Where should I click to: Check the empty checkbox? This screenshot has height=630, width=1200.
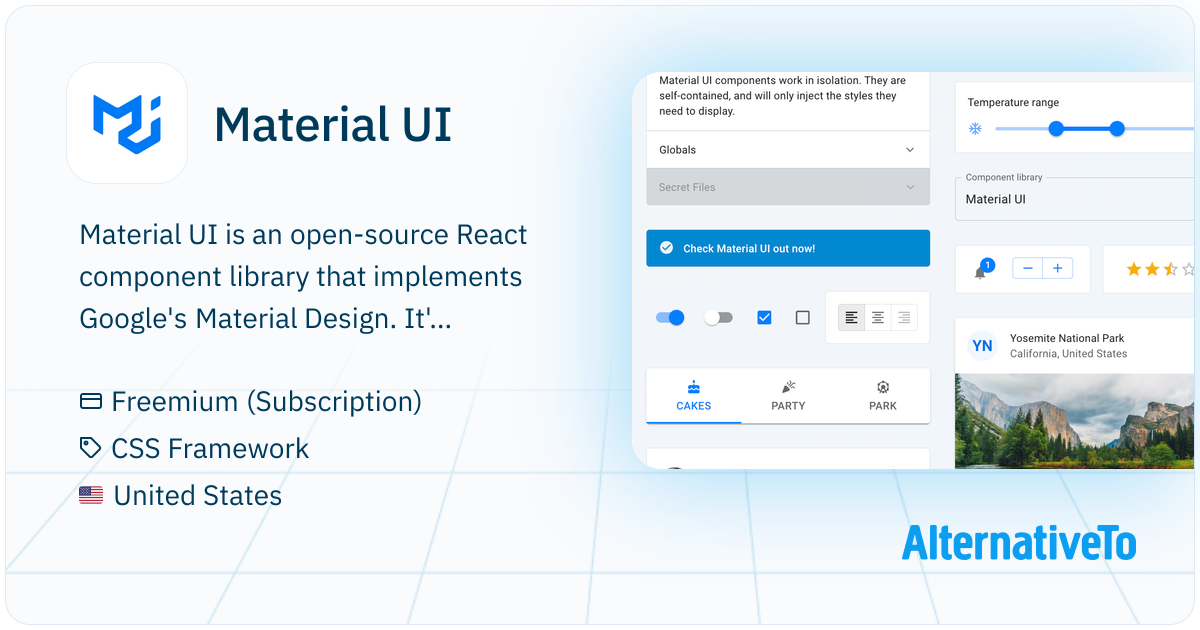(x=803, y=318)
